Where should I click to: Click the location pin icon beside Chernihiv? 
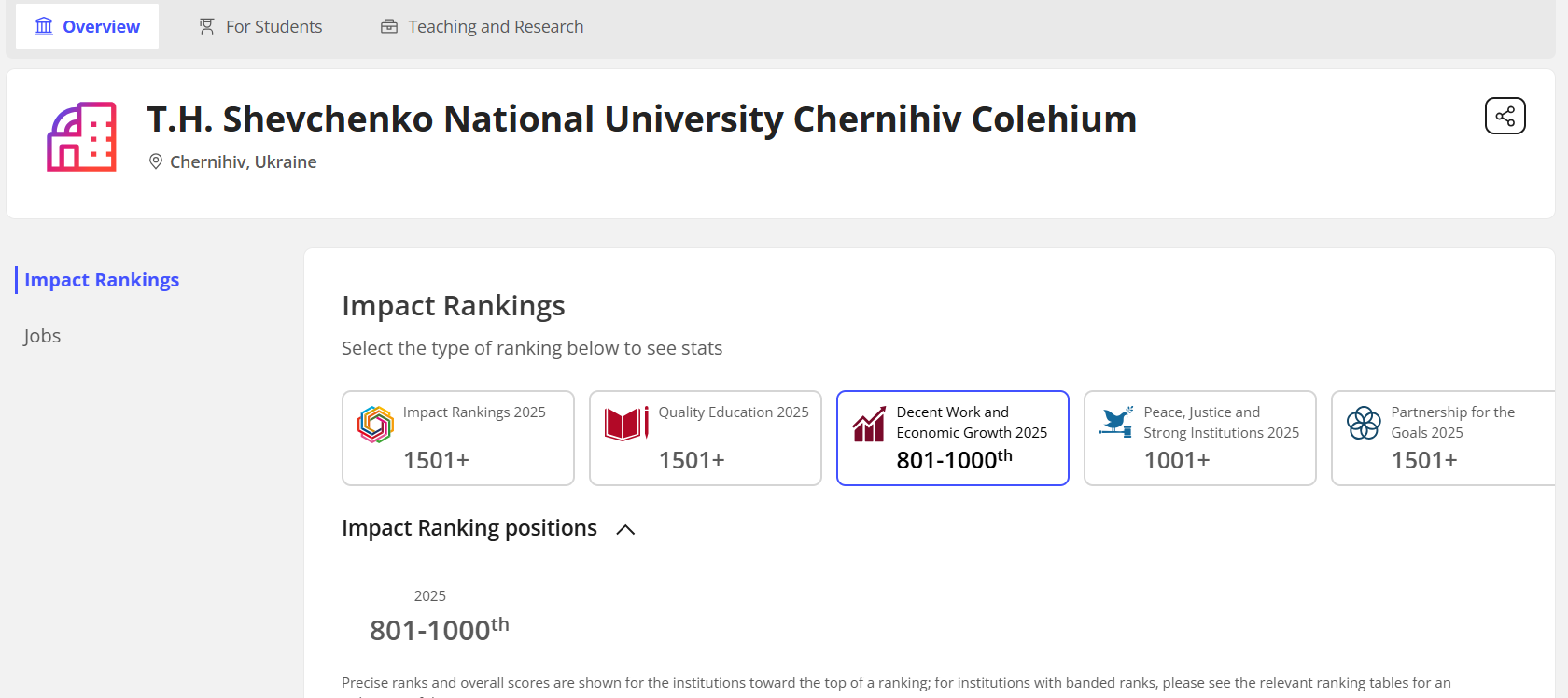tap(156, 161)
